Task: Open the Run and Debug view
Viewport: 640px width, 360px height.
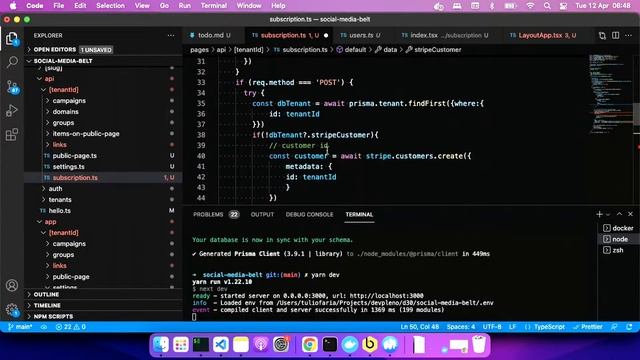Action: (12, 110)
